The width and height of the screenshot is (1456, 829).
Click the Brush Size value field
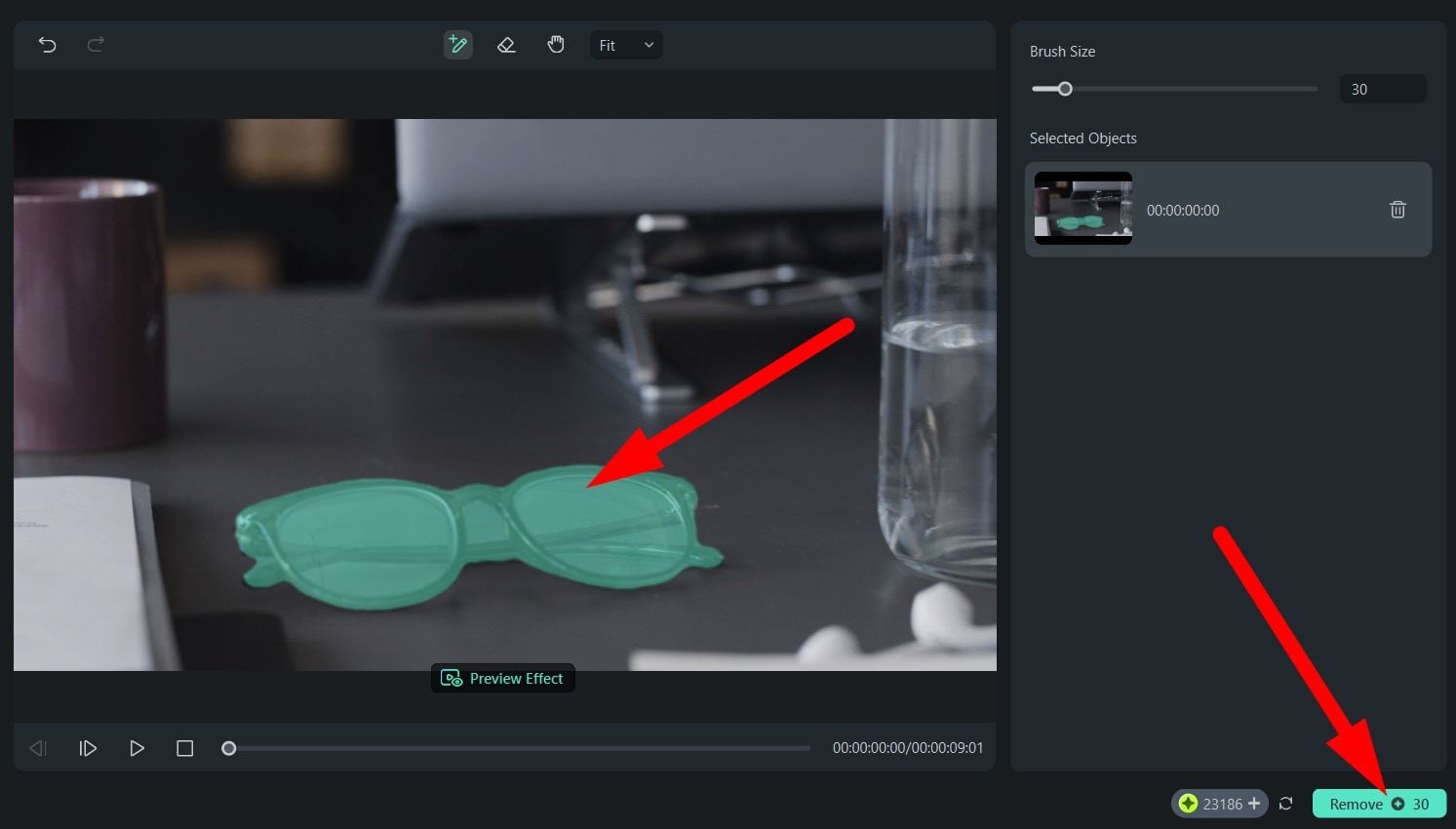pyautogui.click(x=1383, y=89)
